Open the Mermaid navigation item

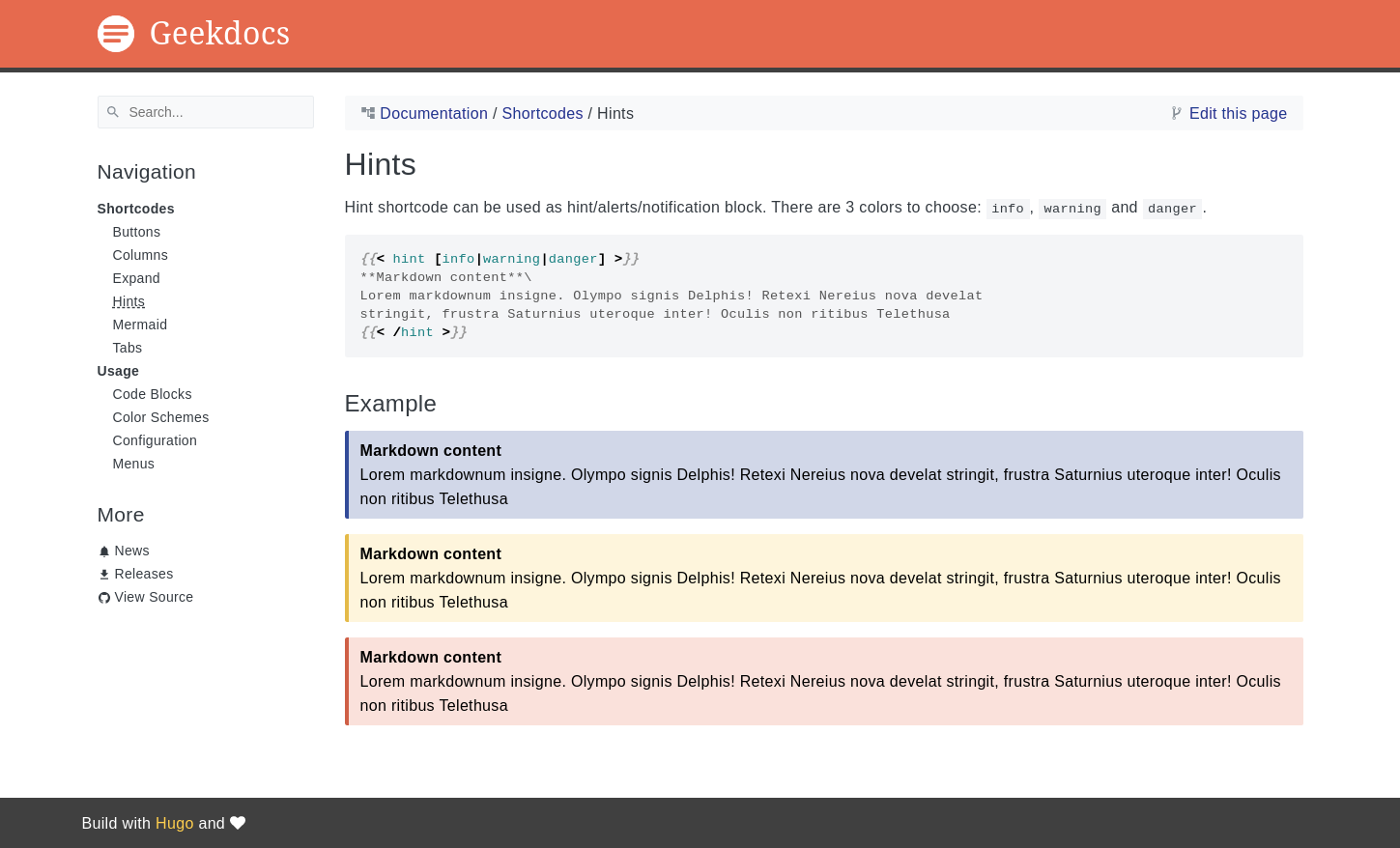tap(140, 325)
